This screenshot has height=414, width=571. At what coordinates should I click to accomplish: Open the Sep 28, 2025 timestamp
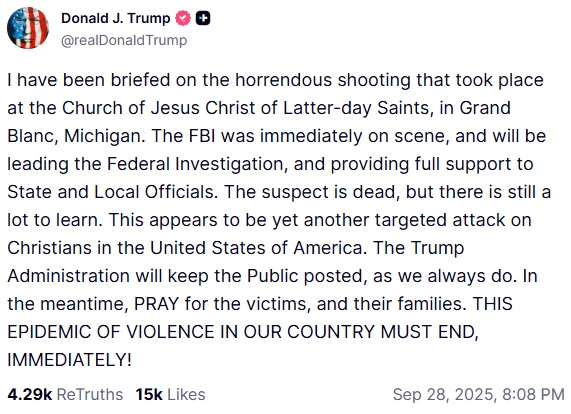tap(443, 395)
